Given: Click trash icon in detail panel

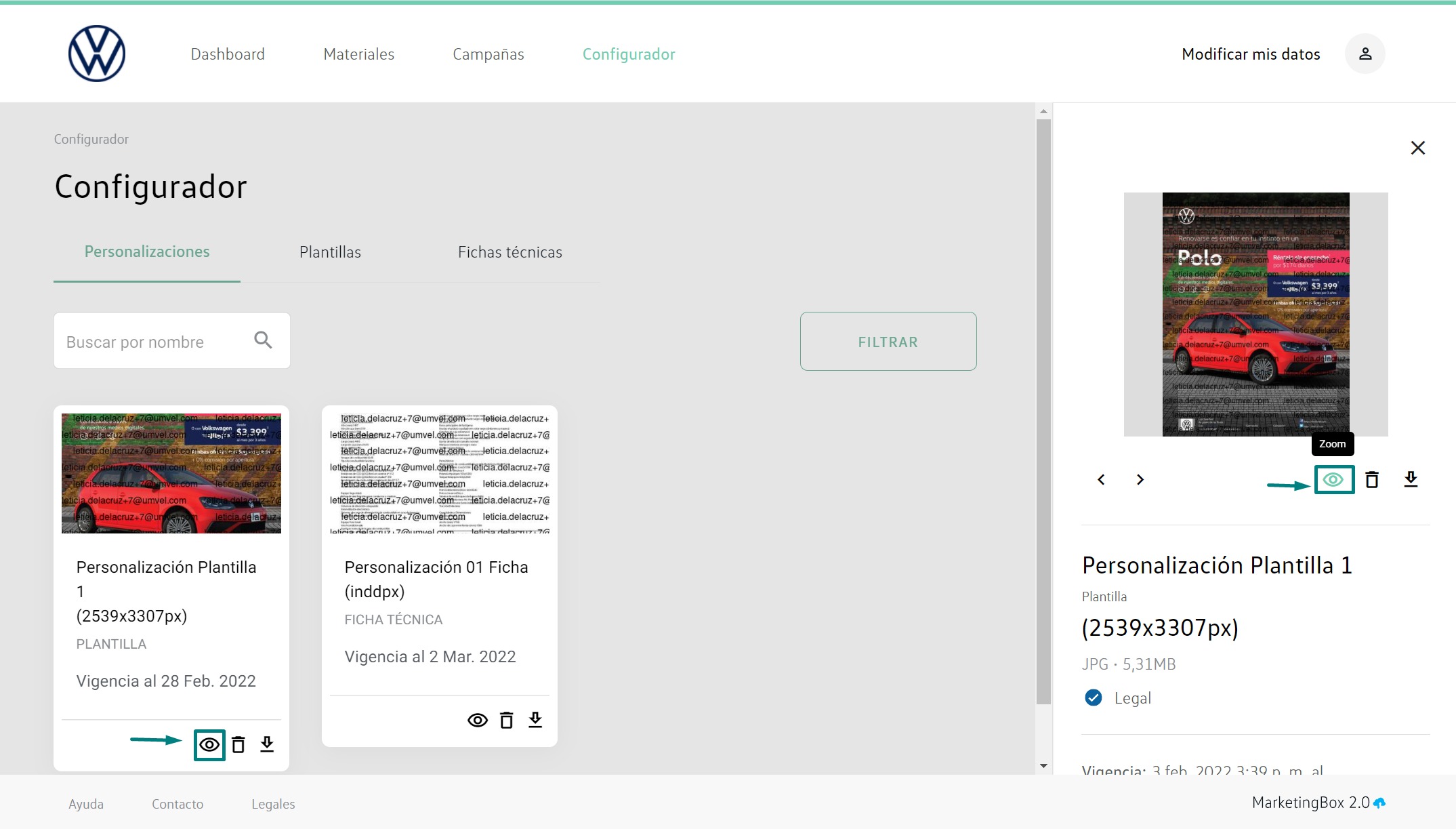Looking at the screenshot, I should (1372, 480).
